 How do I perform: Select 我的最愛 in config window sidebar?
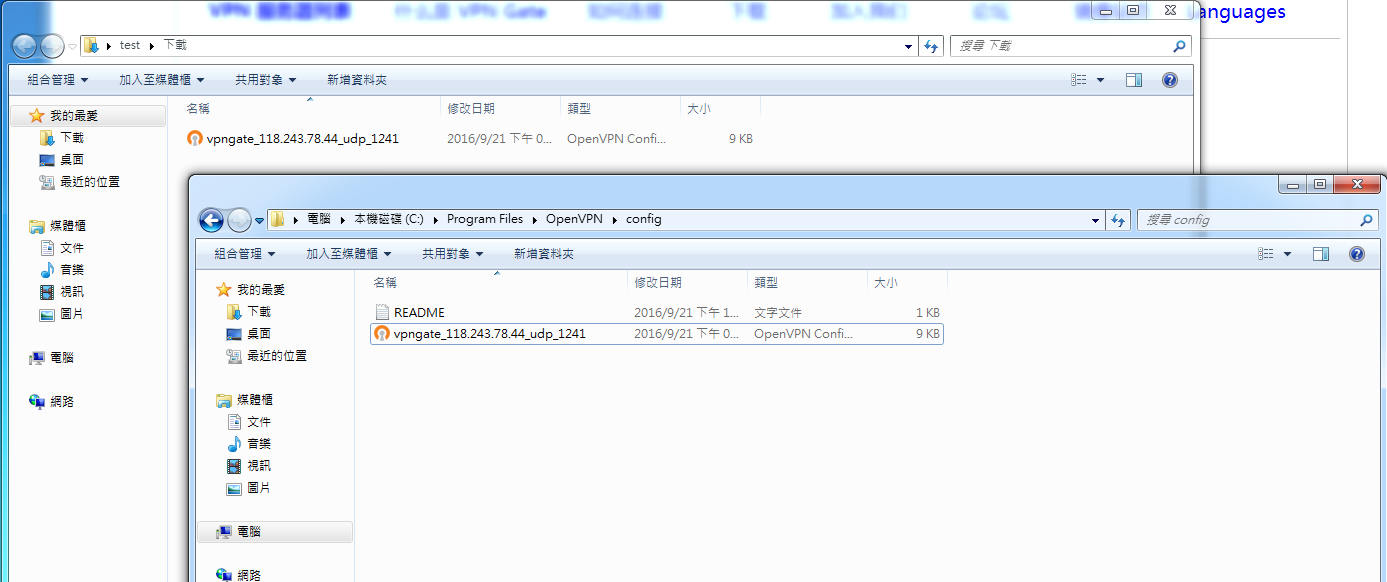[252, 290]
